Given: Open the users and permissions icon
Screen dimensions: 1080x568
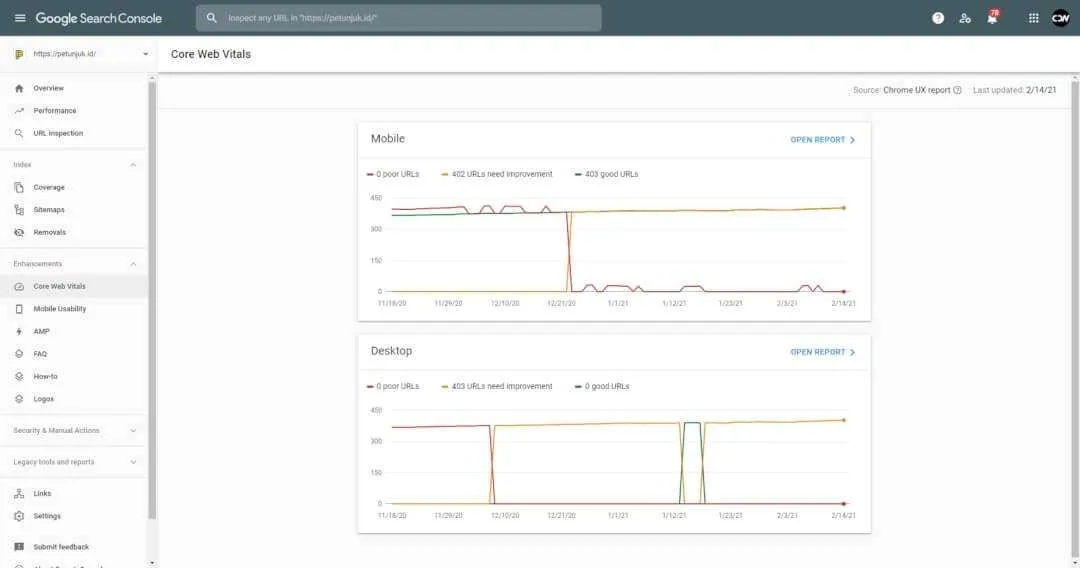Looking at the screenshot, I should click(x=965, y=19).
